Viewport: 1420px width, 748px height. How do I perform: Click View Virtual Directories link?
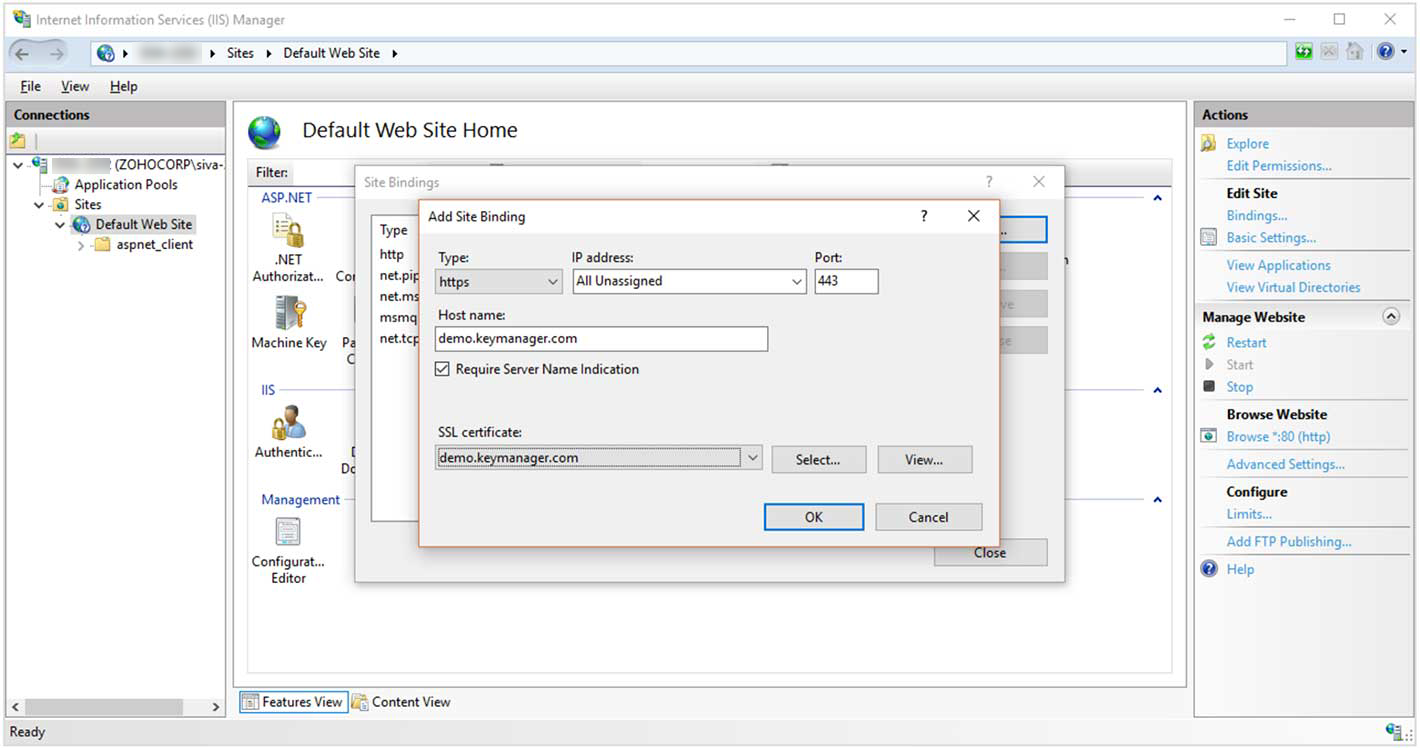1294,287
